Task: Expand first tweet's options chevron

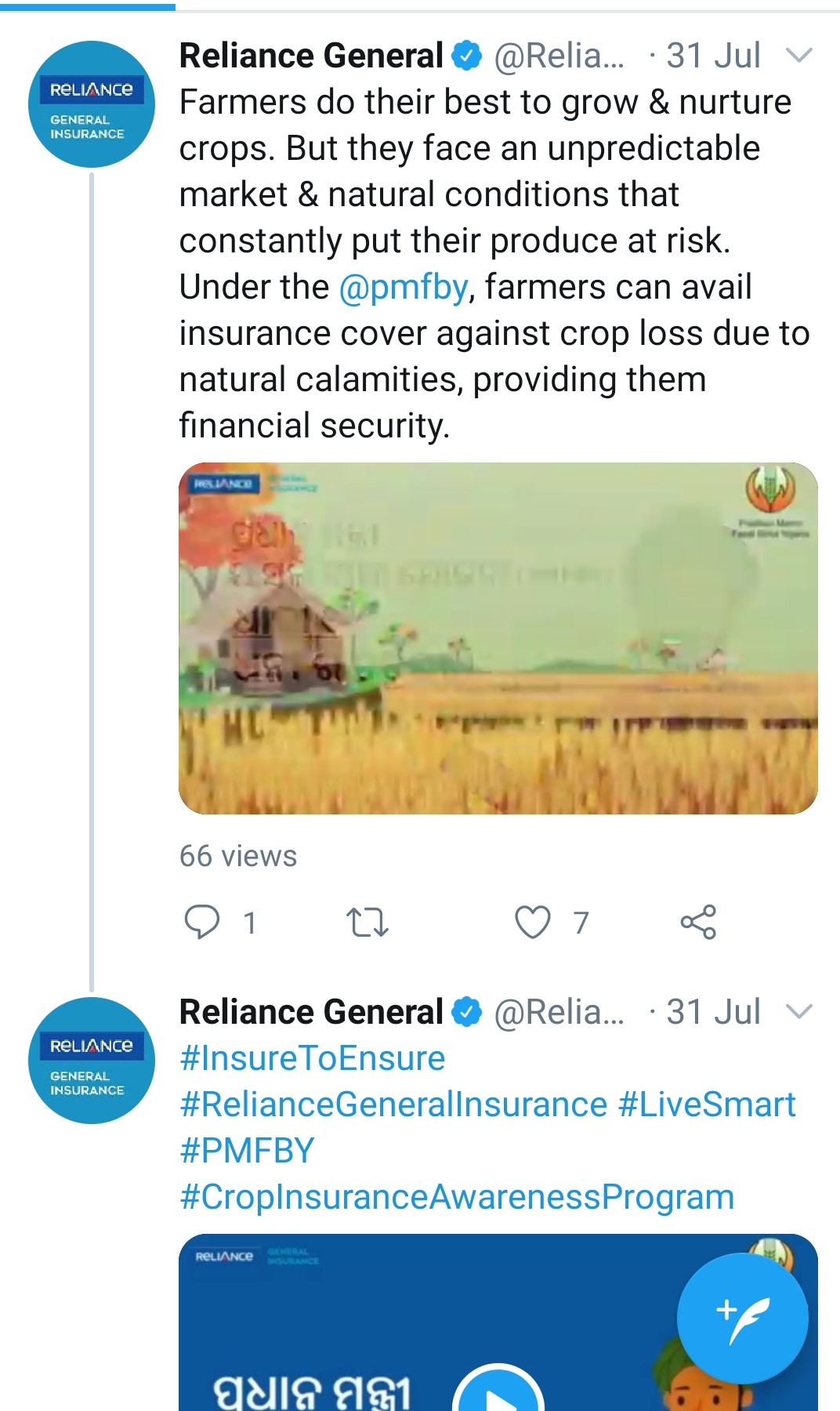Action: [798, 56]
